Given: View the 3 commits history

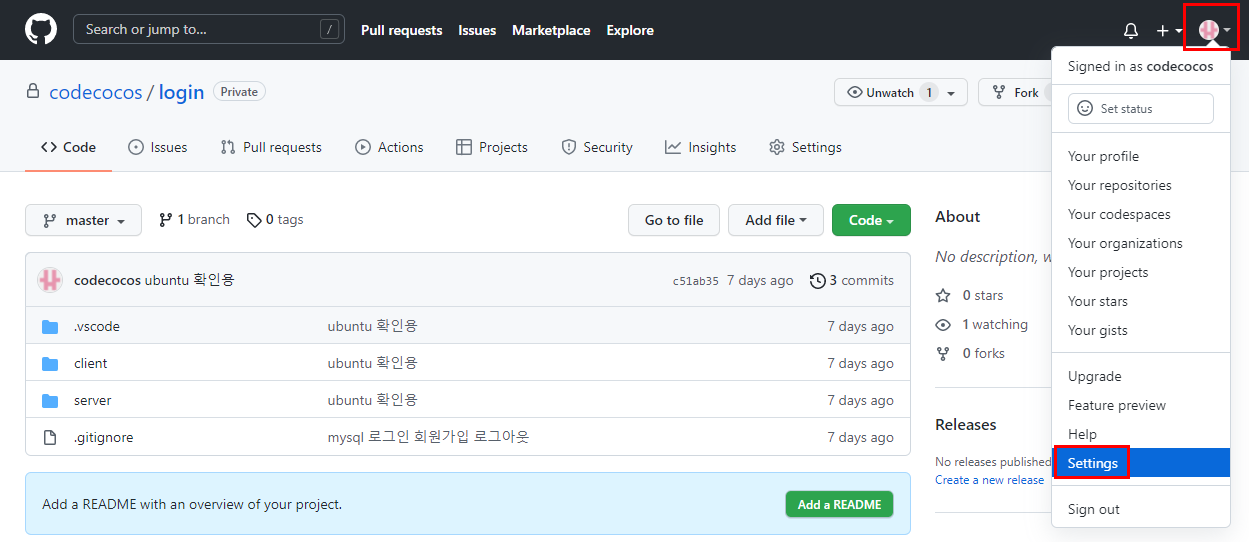Looking at the screenshot, I should pyautogui.click(x=852, y=281).
